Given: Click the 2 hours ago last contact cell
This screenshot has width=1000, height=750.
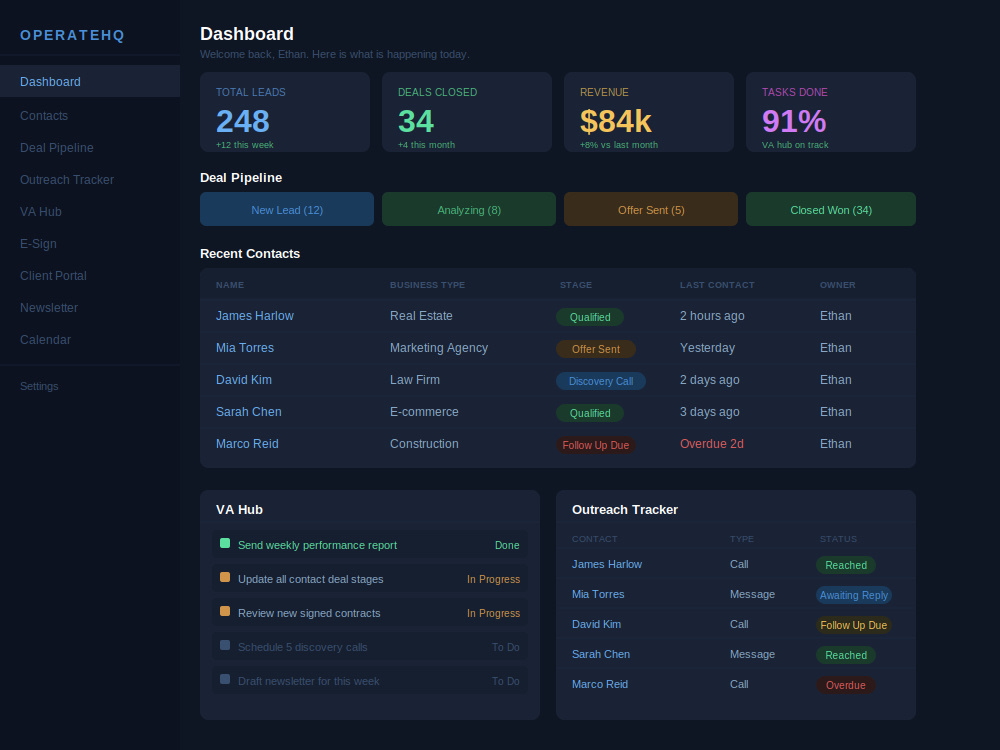Looking at the screenshot, I should (712, 316).
